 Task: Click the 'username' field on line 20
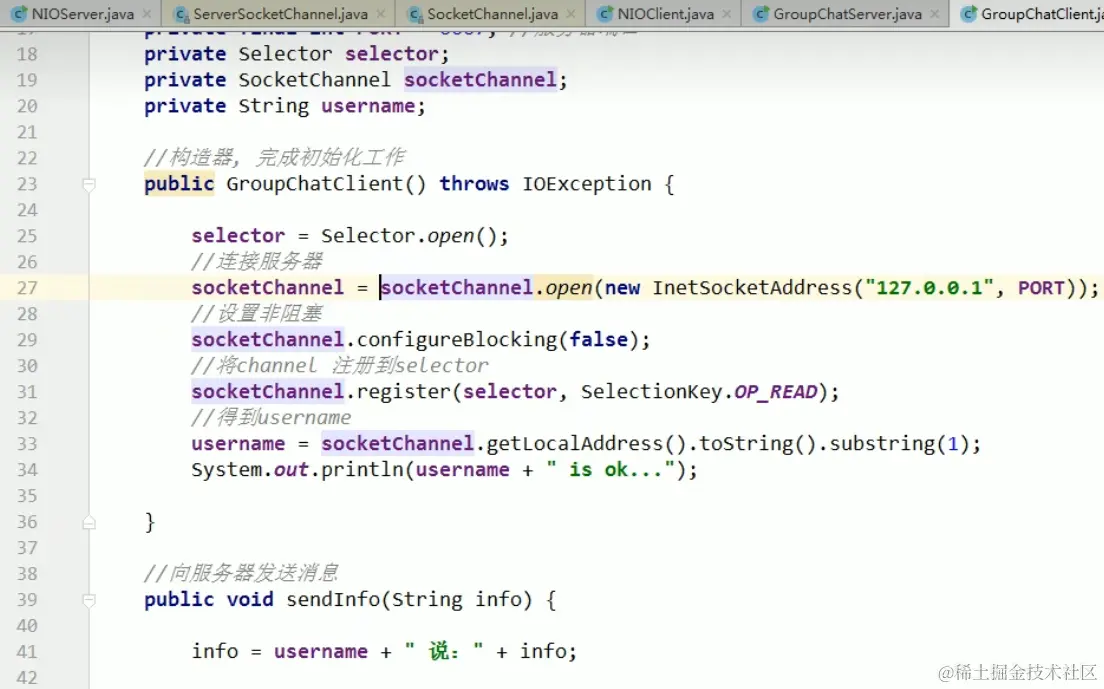point(368,106)
